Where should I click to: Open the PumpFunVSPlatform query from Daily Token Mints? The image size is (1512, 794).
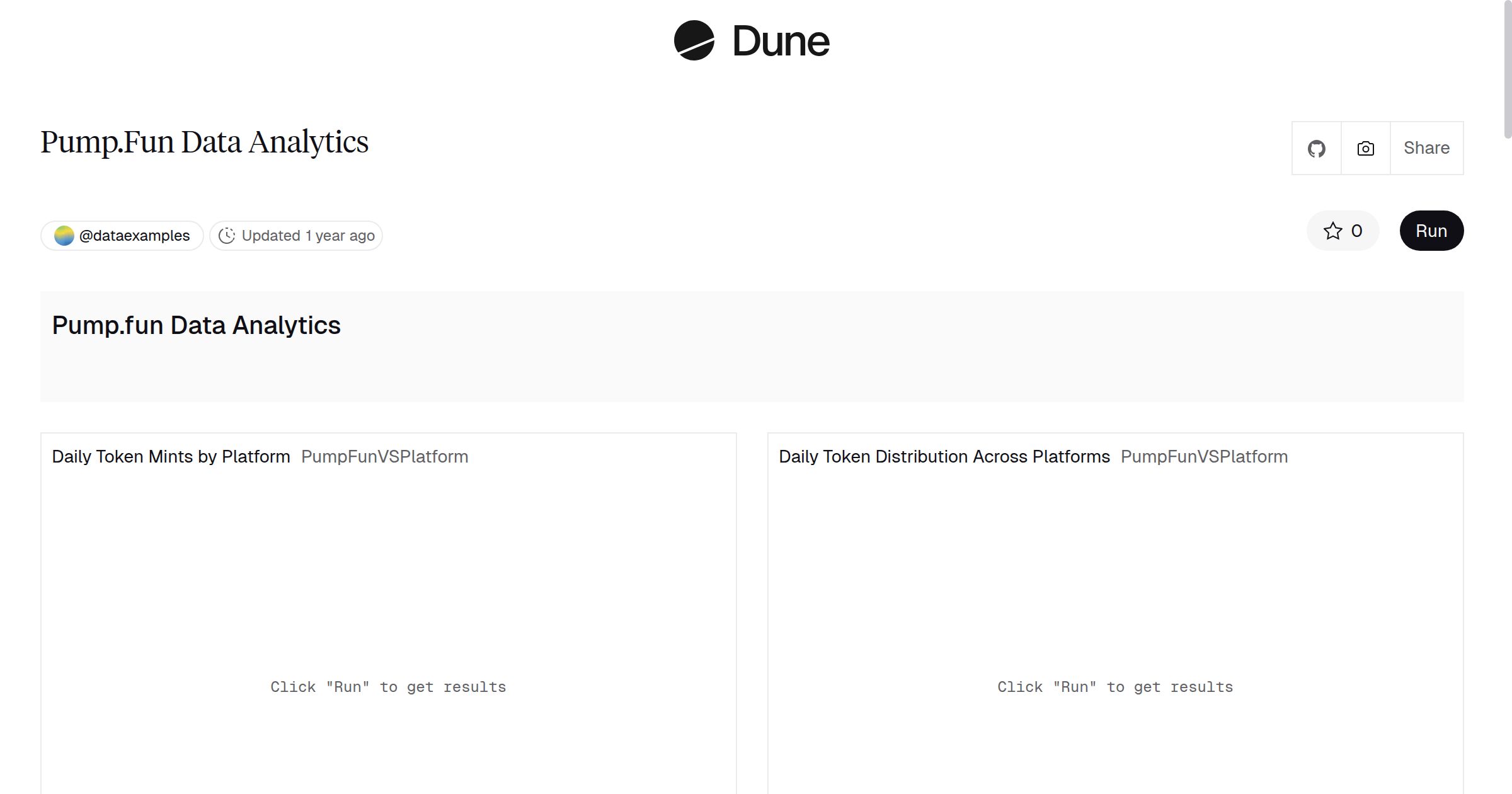coord(384,456)
